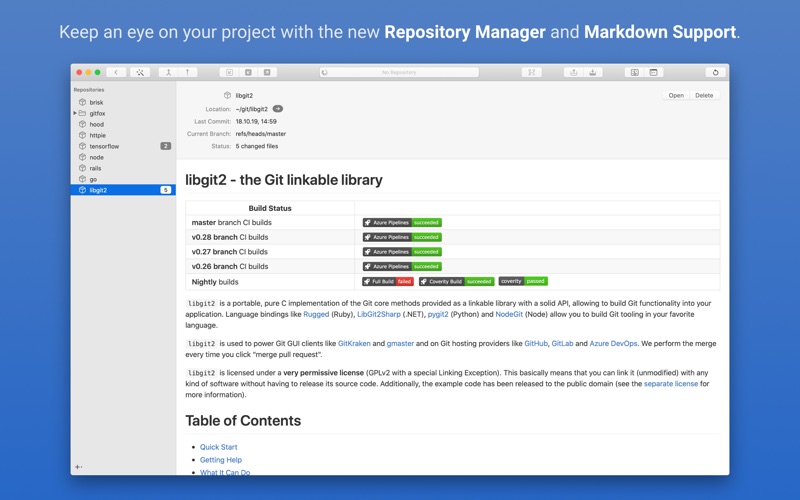The height and width of the screenshot is (500, 800).
Task: Click the outlined square arrow toolbar icon
Action: [229, 72]
